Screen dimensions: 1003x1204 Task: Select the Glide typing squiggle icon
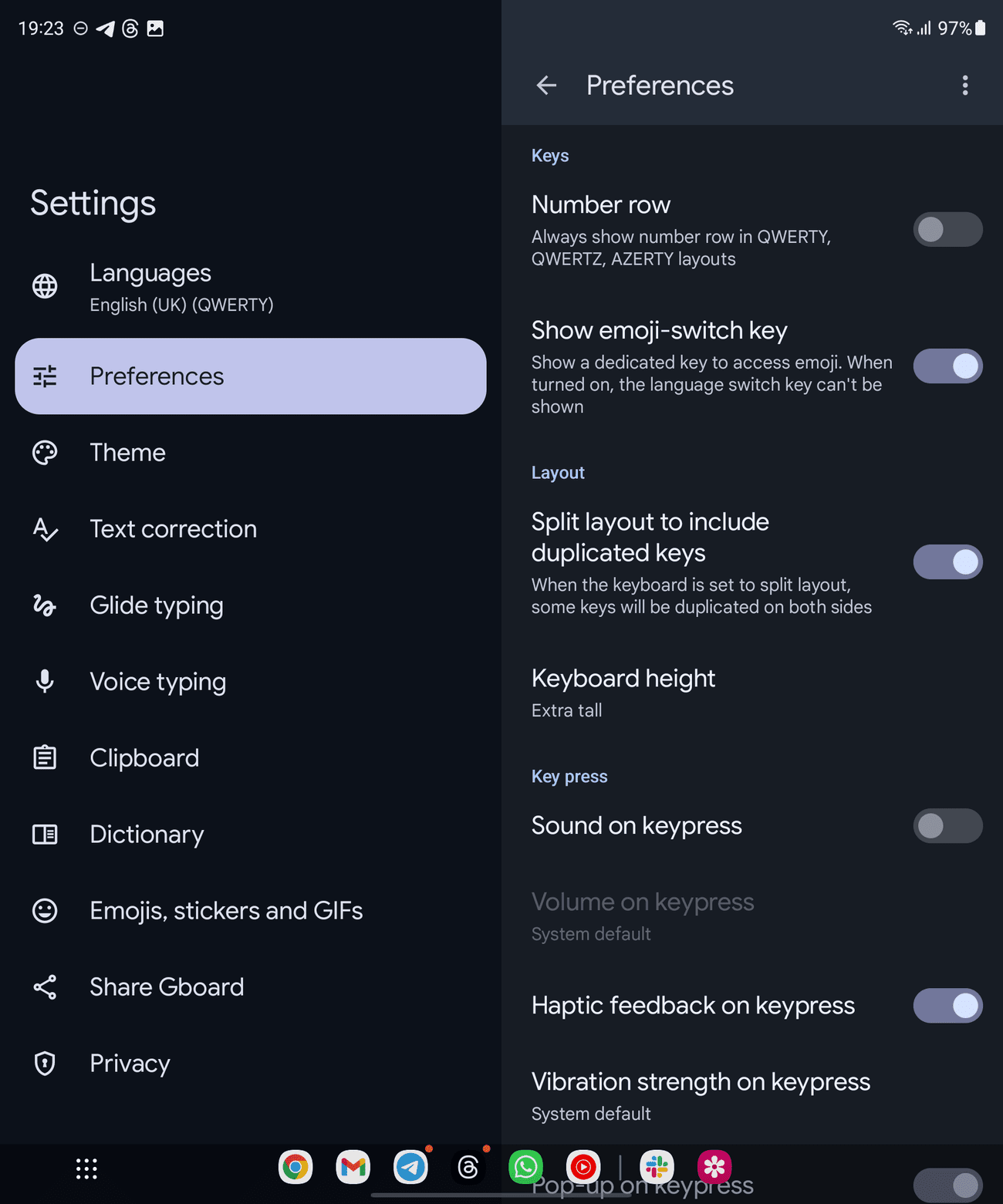point(45,606)
